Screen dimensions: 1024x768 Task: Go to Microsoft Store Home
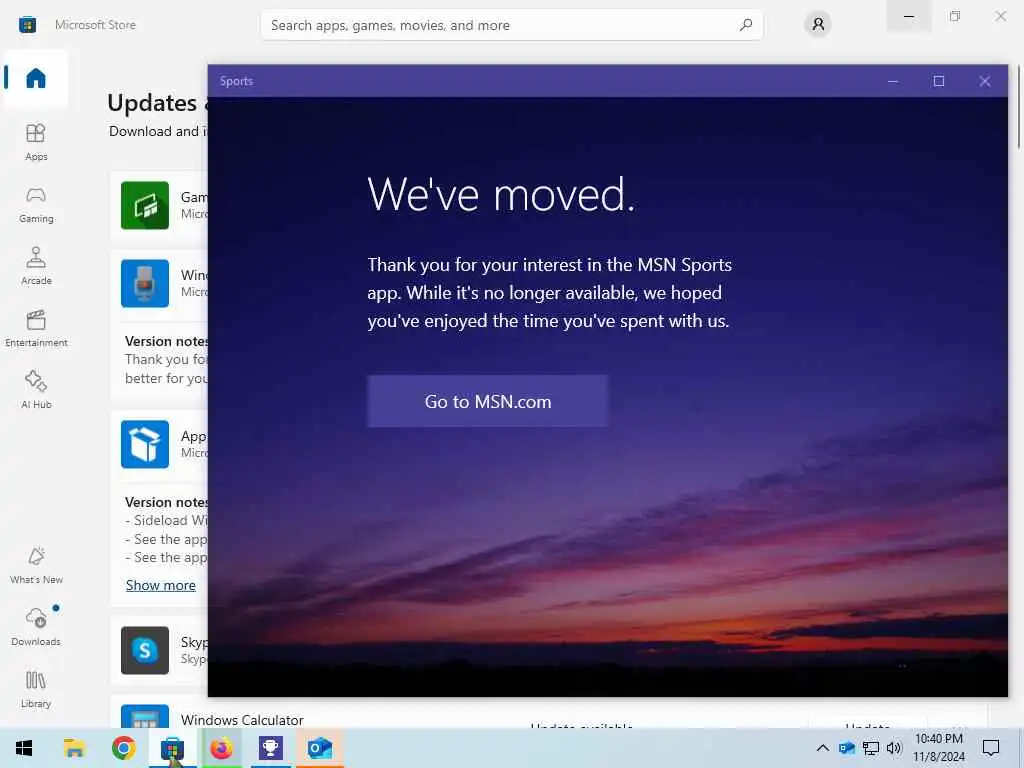pyautogui.click(x=36, y=78)
